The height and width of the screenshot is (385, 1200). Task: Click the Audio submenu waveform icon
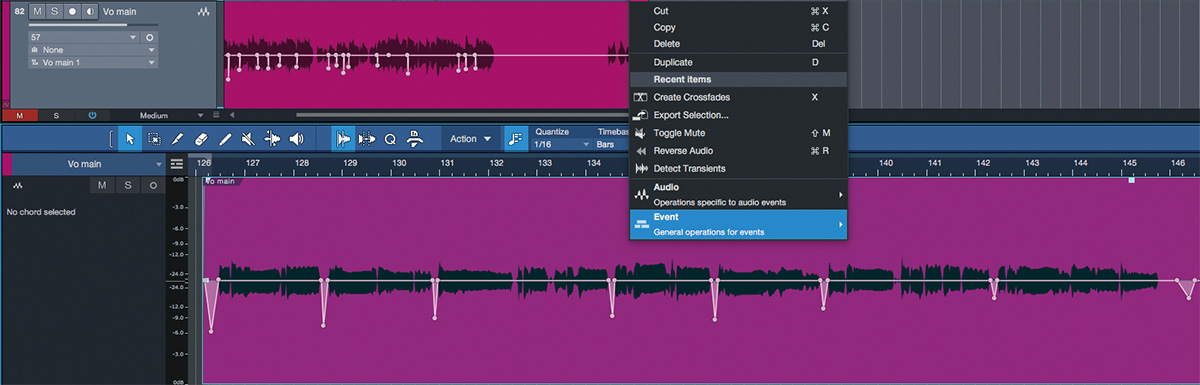(641, 194)
